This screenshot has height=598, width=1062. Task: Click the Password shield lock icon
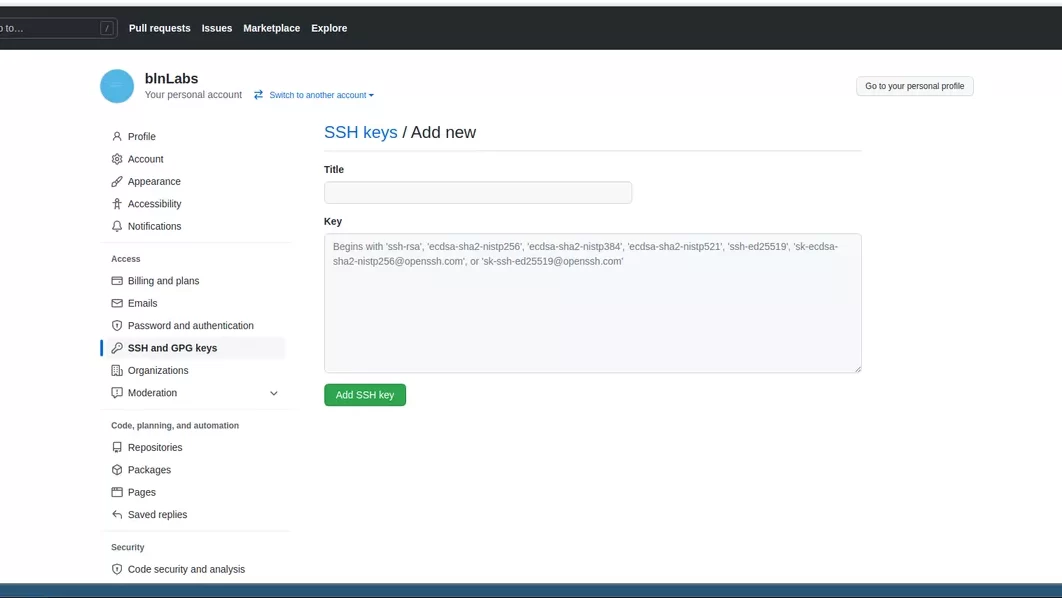(x=116, y=325)
